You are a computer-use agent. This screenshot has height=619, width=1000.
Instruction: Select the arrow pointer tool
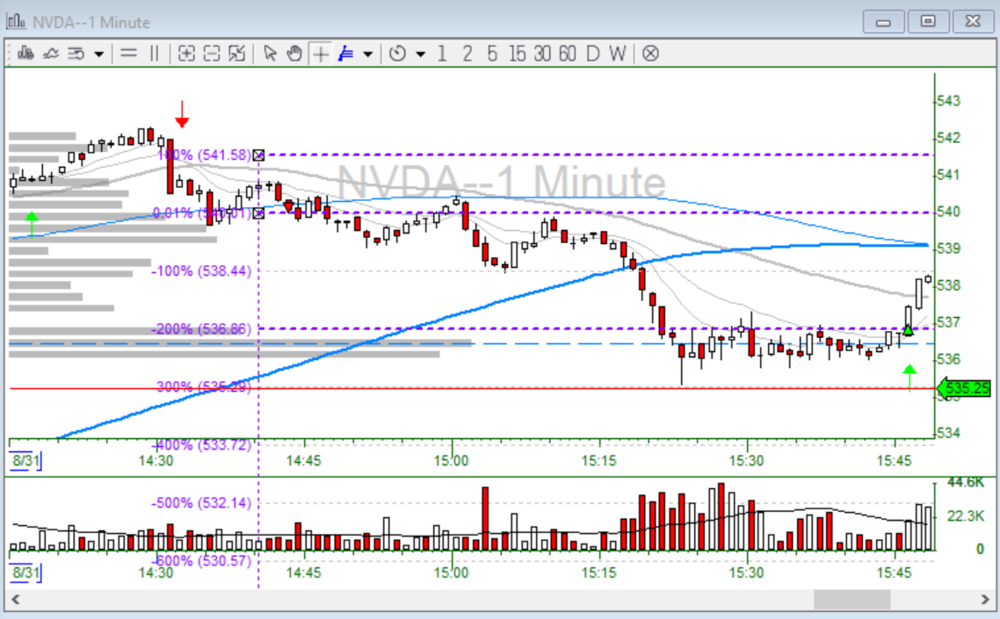click(270, 54)
